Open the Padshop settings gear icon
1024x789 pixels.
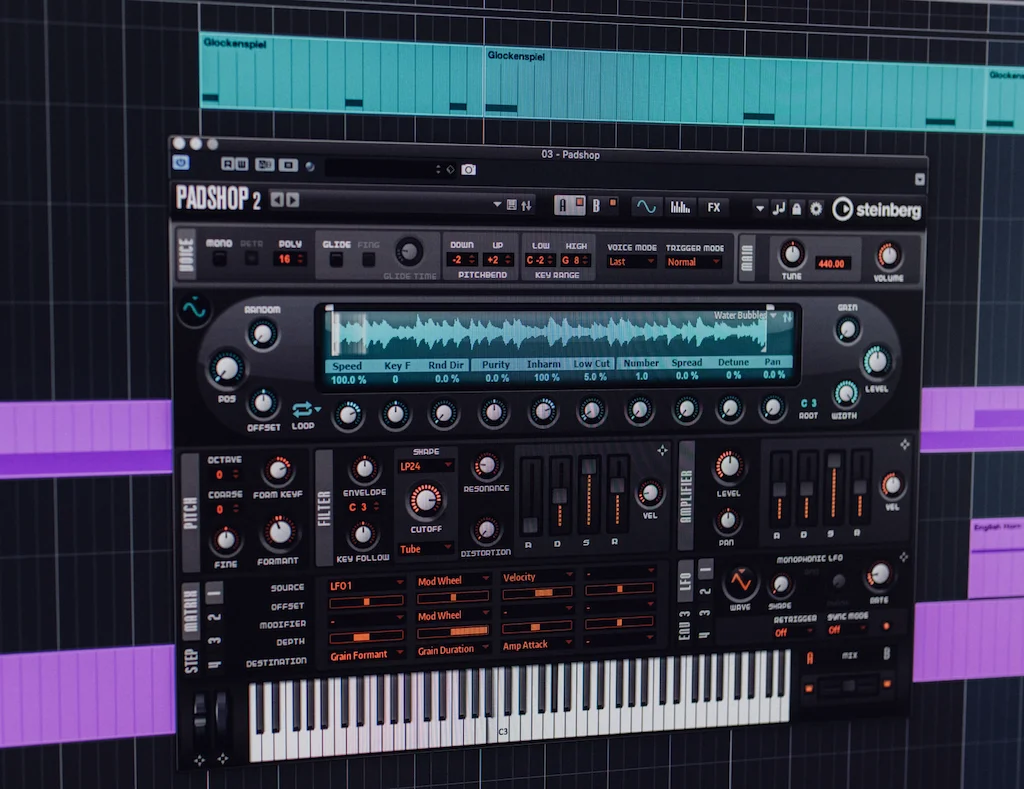(816, 209)
